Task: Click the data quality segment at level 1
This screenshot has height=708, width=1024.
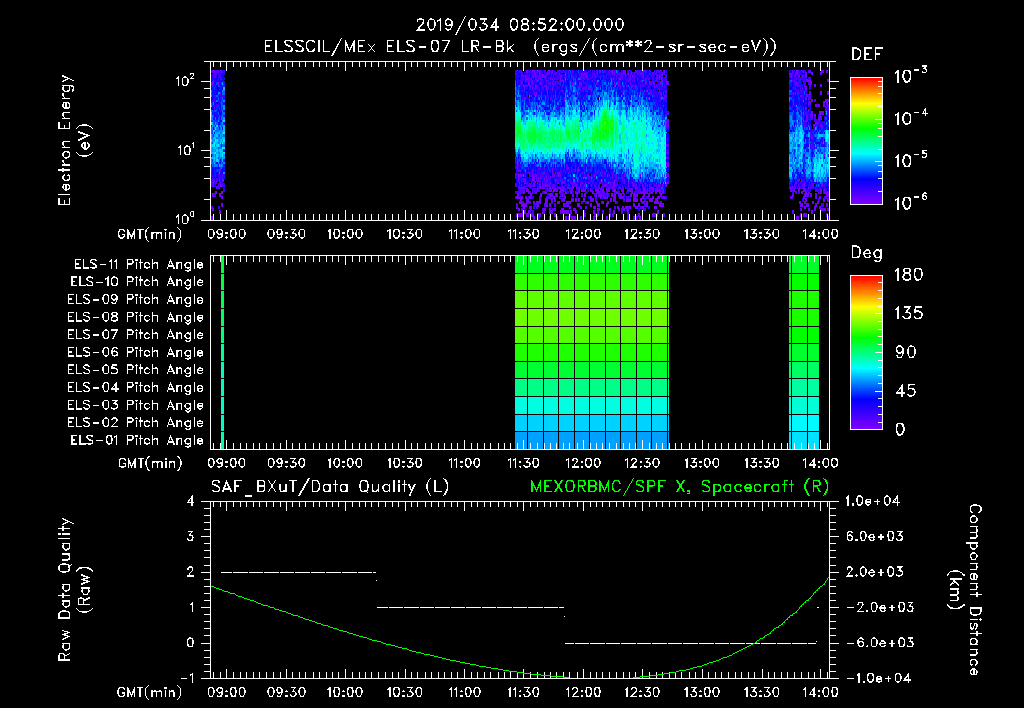Action: (470, 607)
